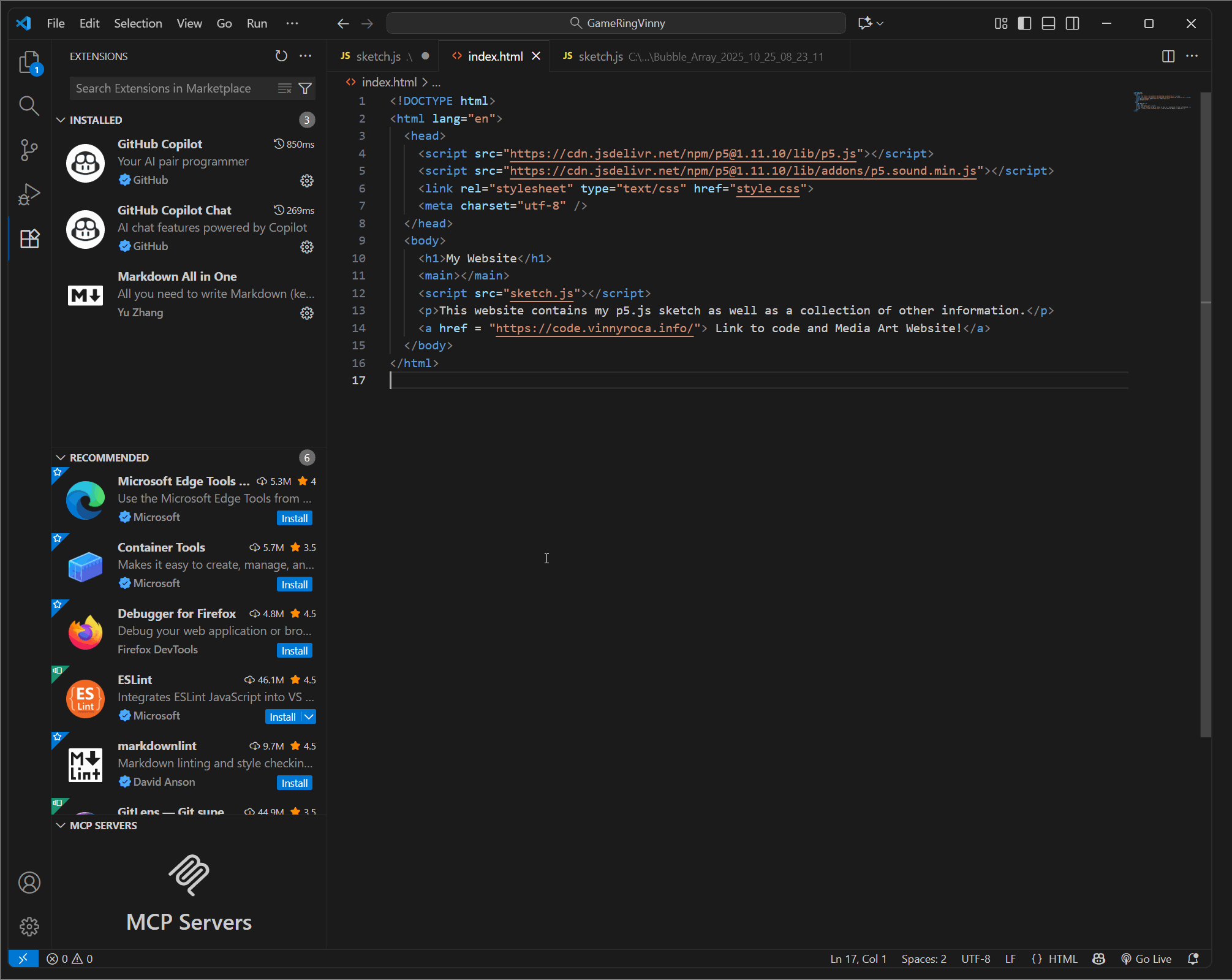Toggle the primary sidebar visibility
Screen dimensions: 1232x980
click(1025, 23)
